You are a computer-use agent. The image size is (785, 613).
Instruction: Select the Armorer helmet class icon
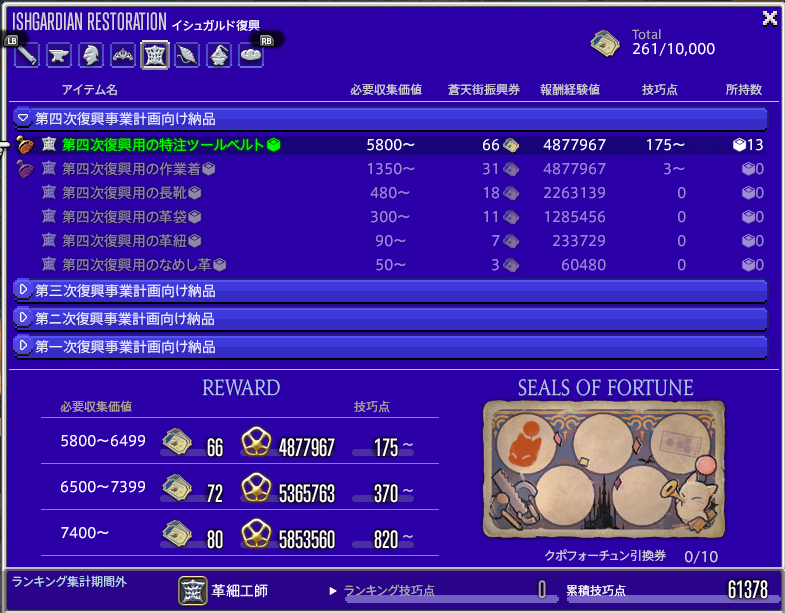(91, 55)
